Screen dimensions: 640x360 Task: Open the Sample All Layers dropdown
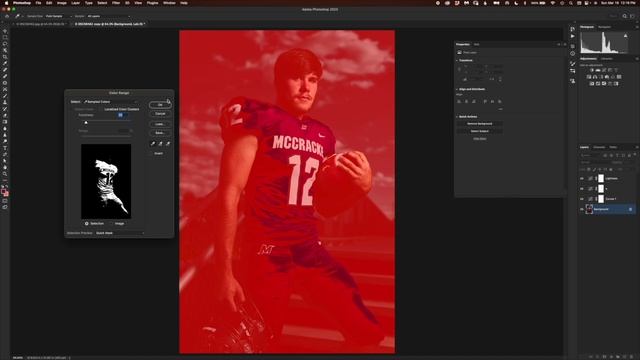(x=109, y=16)
